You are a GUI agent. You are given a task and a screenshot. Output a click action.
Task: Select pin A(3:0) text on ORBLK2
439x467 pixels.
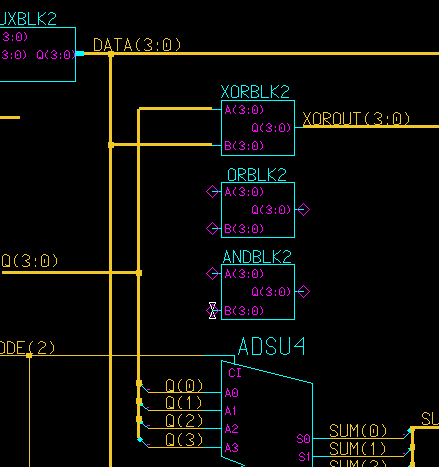click(x=244, y=192)
